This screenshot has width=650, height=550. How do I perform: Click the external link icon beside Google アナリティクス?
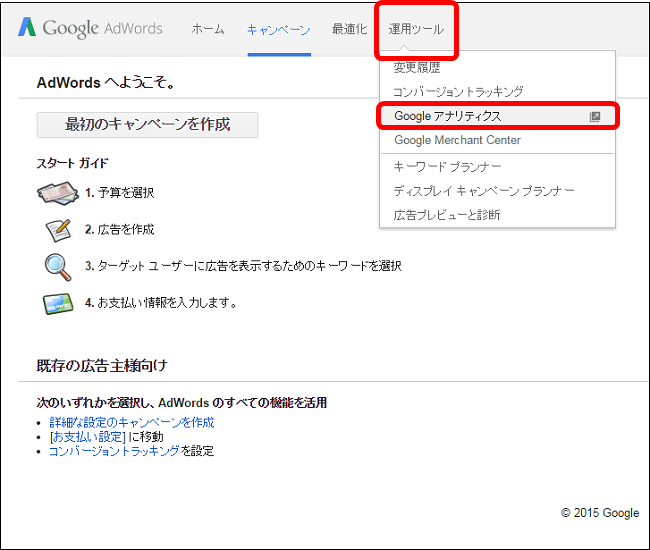click(595, 116)
